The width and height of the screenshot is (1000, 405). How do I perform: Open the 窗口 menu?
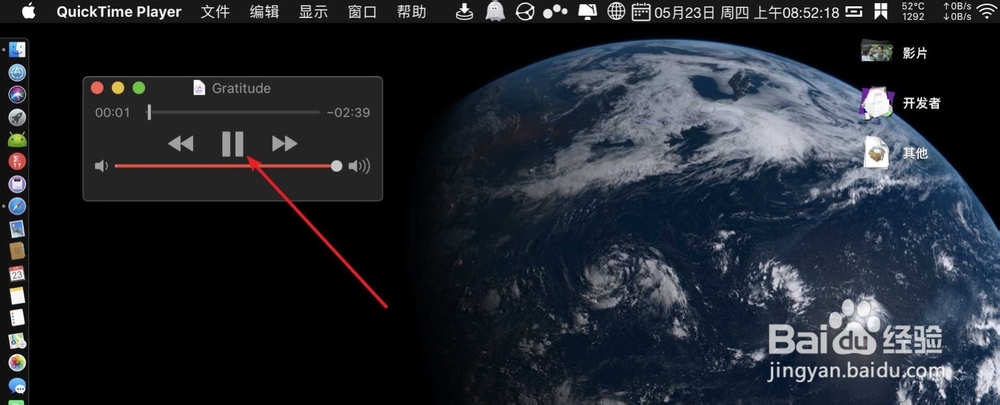click(x=362, y=11)
